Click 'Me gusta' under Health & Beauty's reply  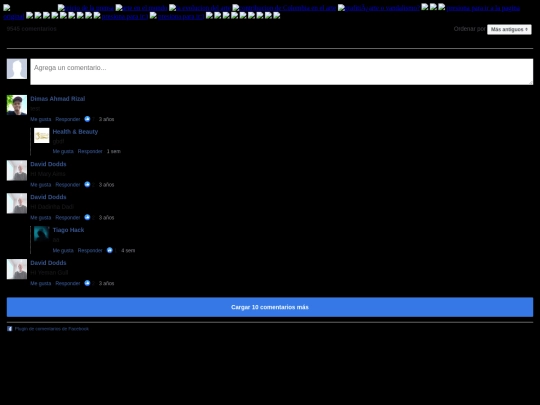63,151
